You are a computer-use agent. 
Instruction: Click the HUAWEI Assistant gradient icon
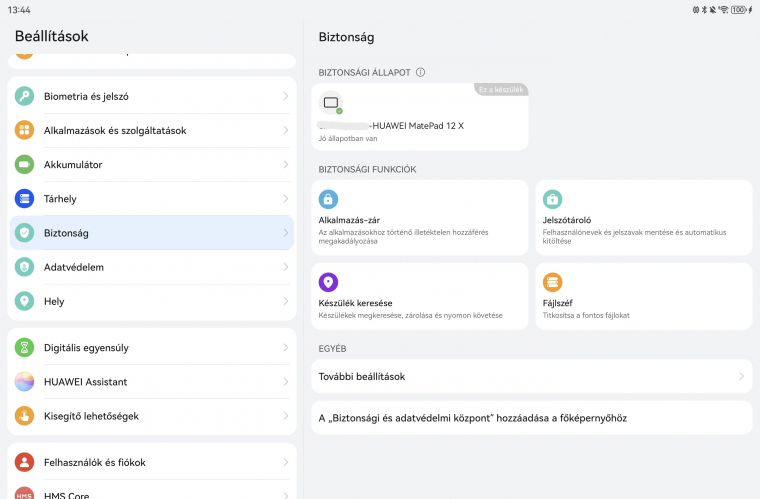click(25, 382)
